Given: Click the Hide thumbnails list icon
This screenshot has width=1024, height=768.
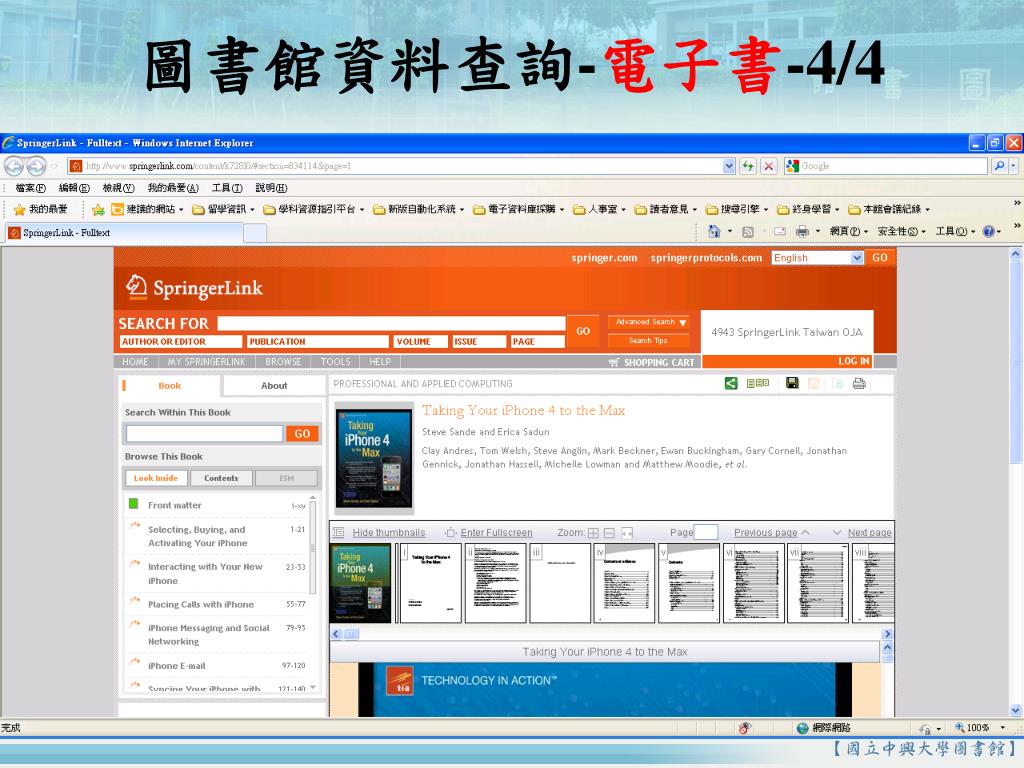Looking at the screenshot, I should tap(338, 532).
